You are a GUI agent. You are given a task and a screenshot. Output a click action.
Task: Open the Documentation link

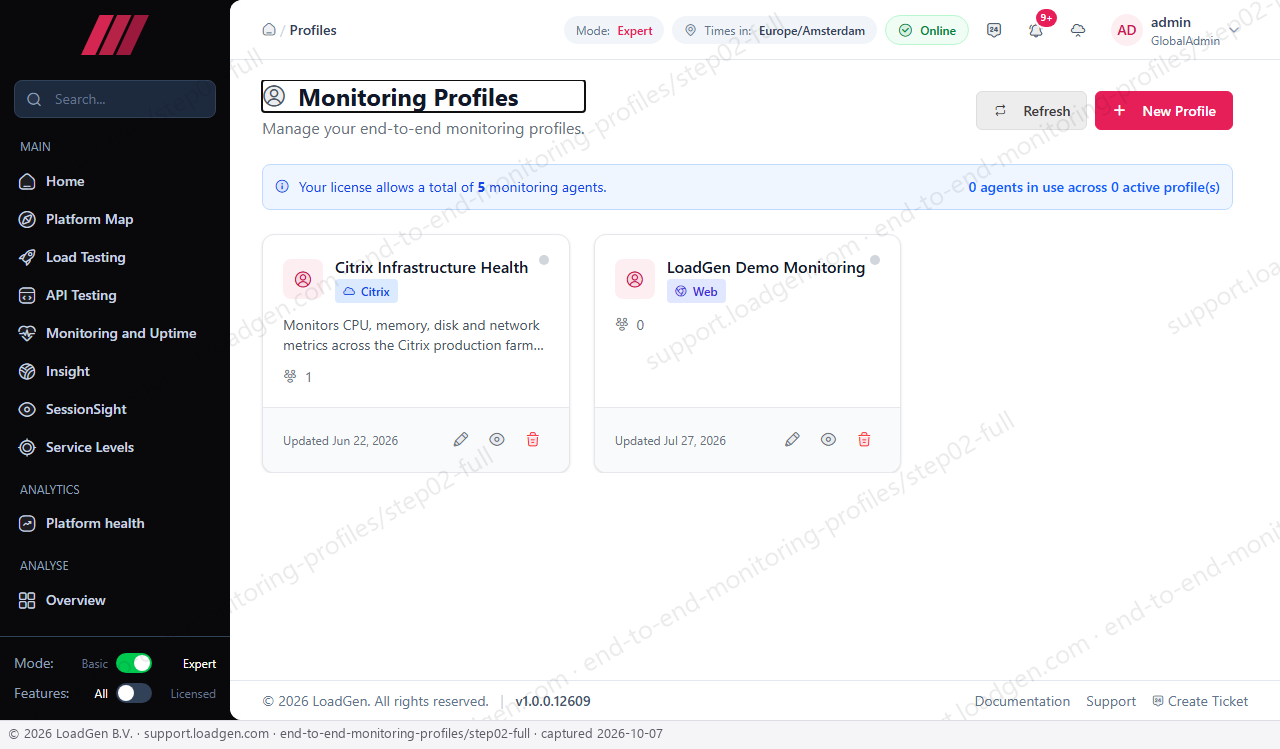coord(1022,701)
